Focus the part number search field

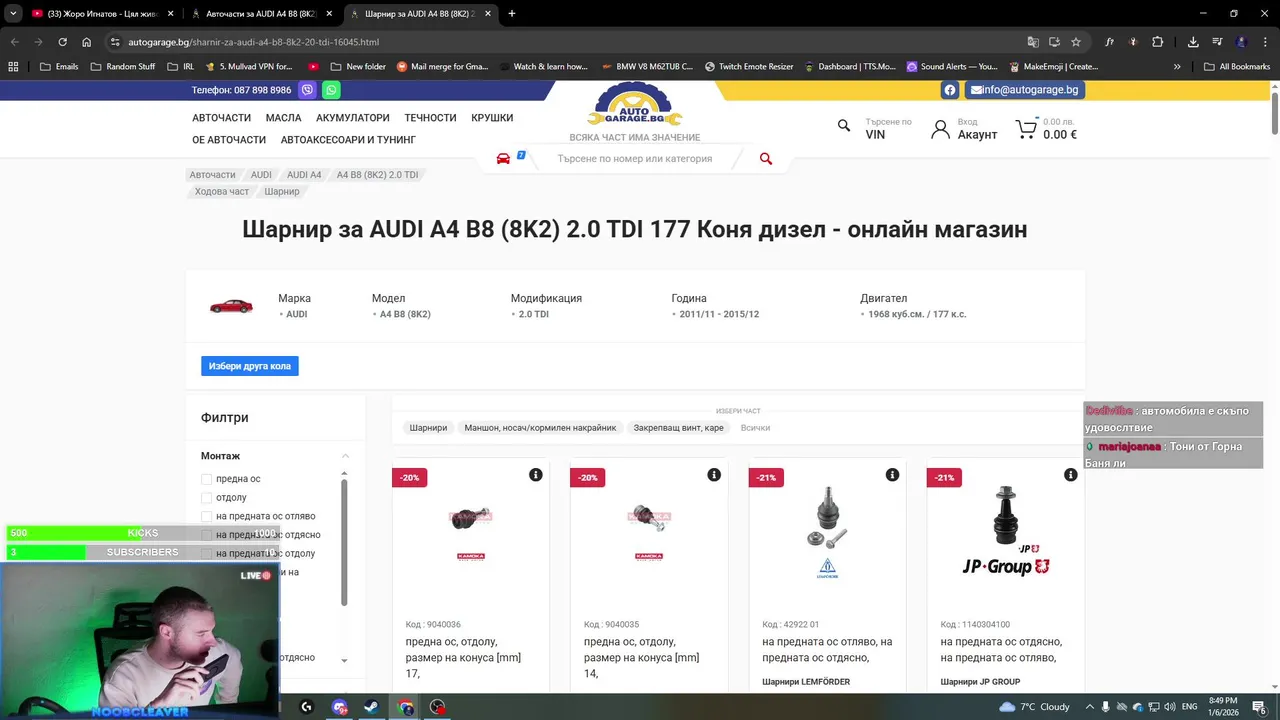click(x=635, y=158)
